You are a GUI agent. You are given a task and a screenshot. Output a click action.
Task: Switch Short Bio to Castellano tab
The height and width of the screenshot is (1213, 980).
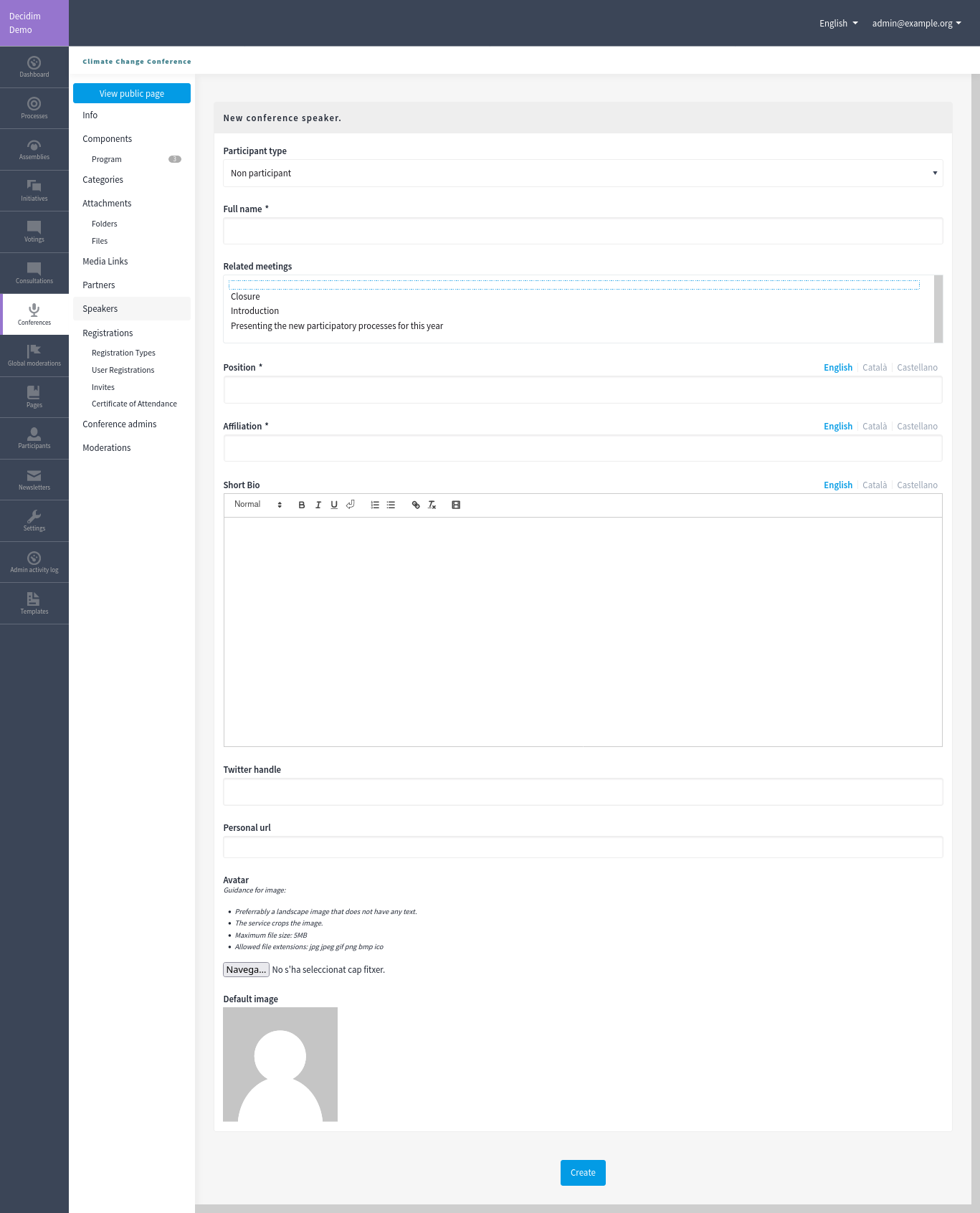click(917, 485)
